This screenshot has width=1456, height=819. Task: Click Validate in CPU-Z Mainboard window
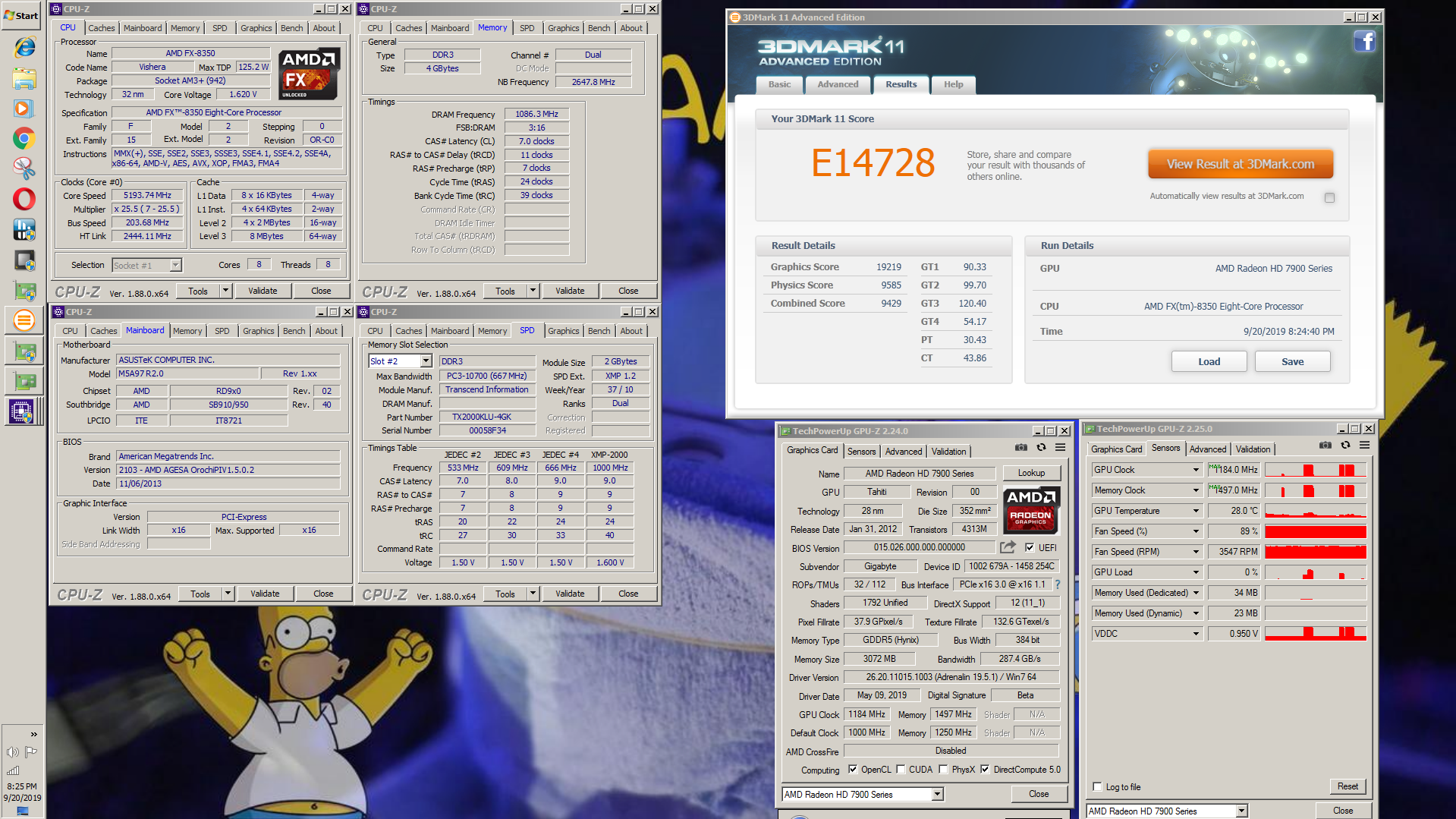[x=265, y=594]
